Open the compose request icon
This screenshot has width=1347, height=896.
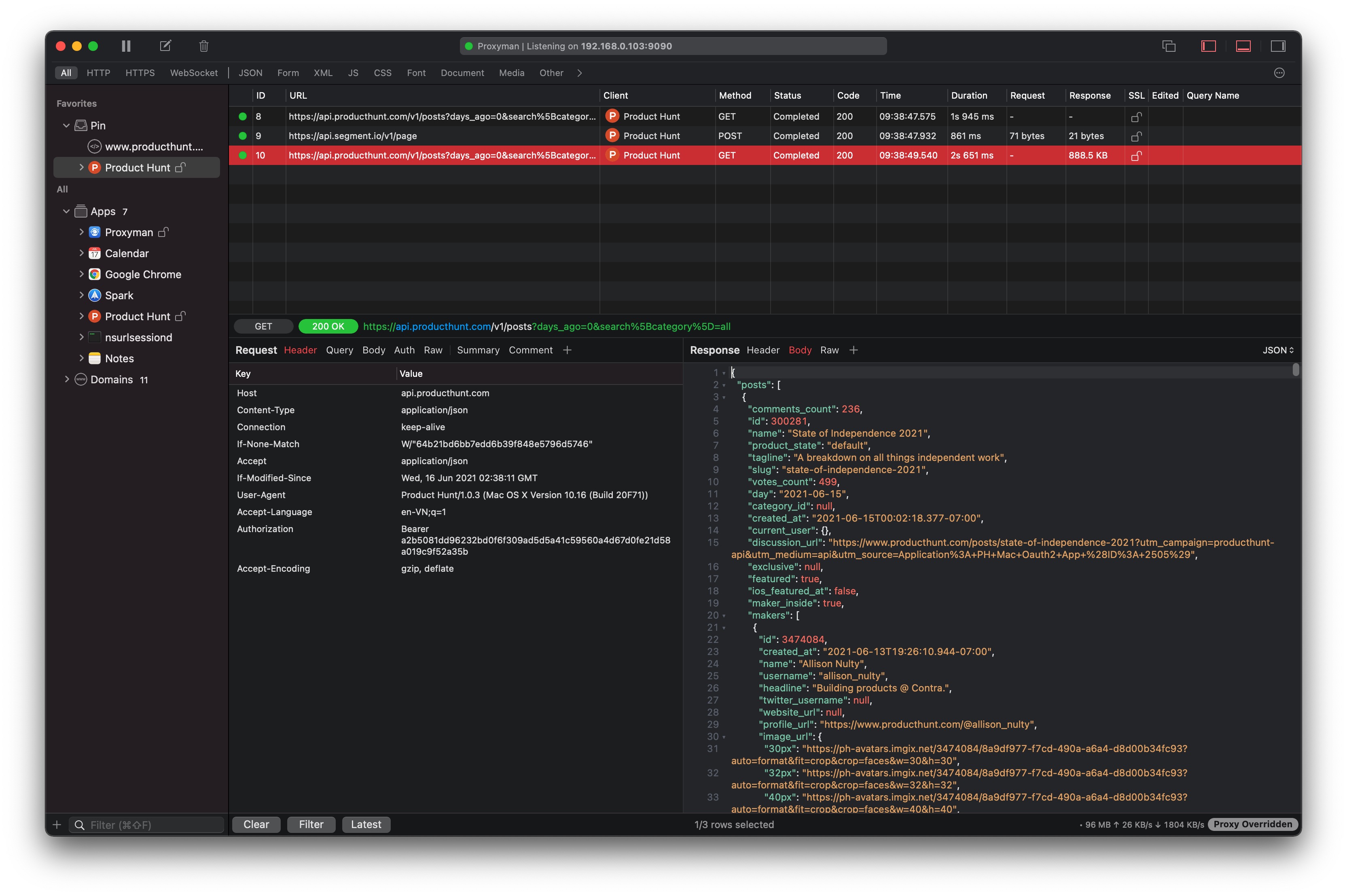click(165, 46)
